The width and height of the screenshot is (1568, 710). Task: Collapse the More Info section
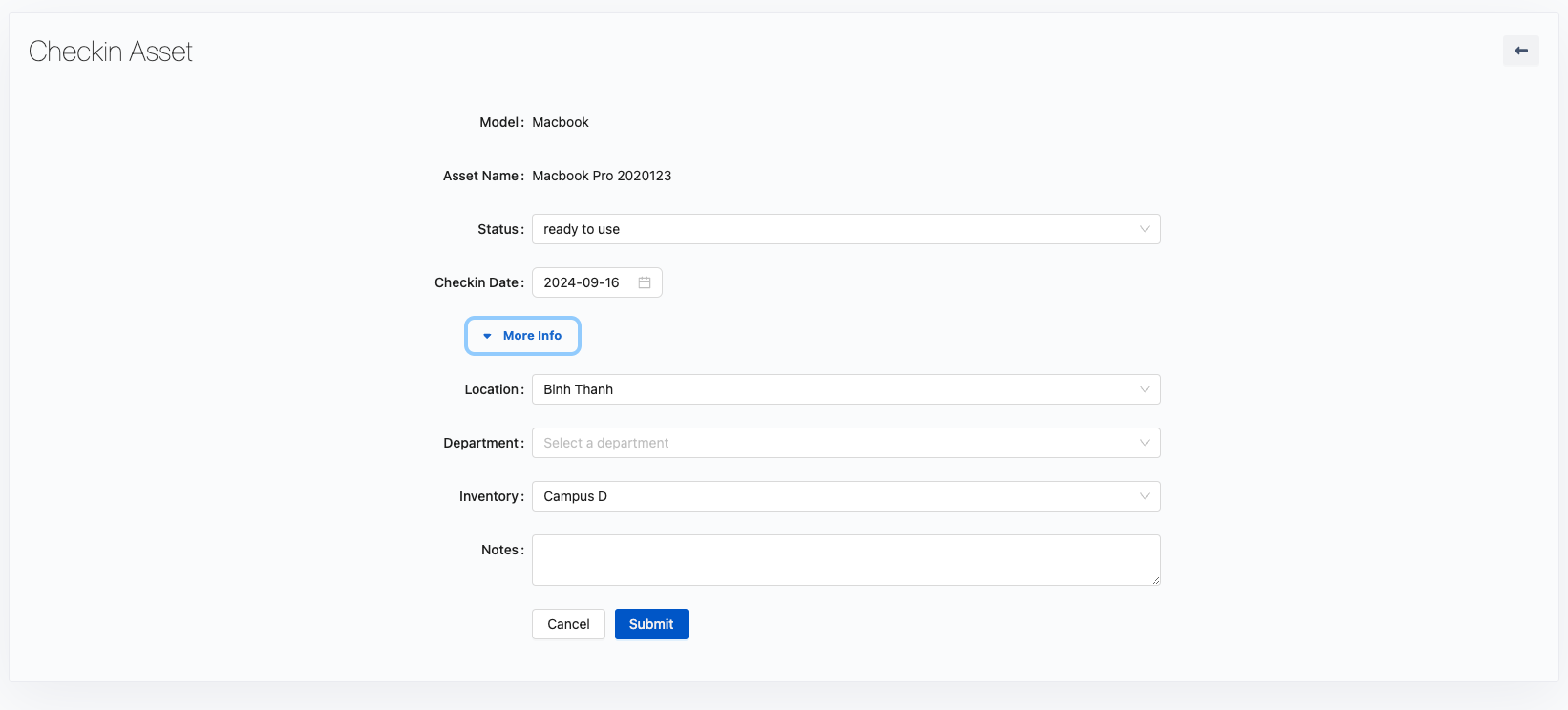tap(522, 336)
